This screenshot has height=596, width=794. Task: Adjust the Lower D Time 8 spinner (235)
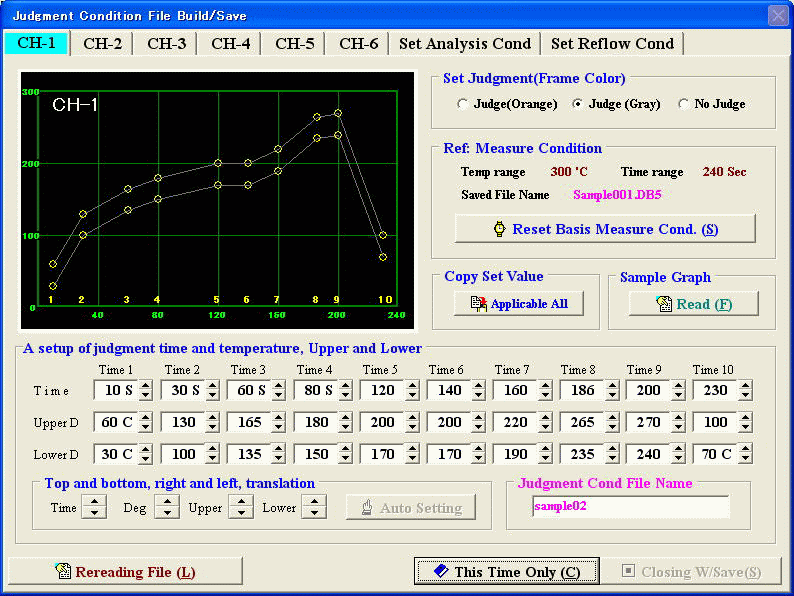coord(612,454)
